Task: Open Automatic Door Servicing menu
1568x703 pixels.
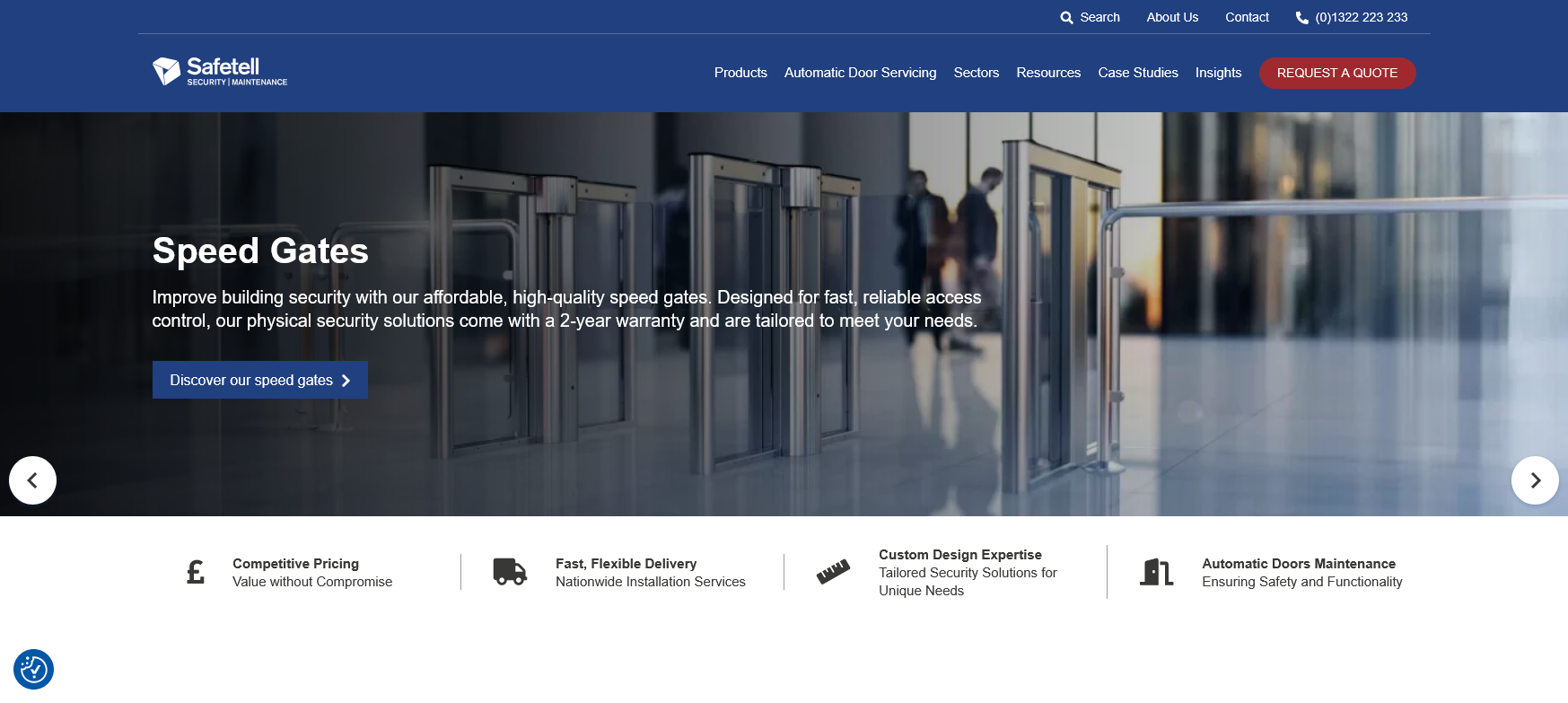Action: pyautogui.click(x=860, y=73)
